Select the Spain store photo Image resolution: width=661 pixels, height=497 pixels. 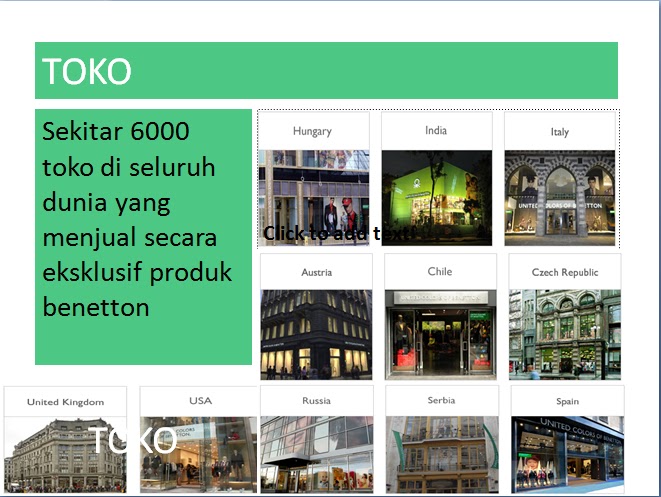(567, 455)
